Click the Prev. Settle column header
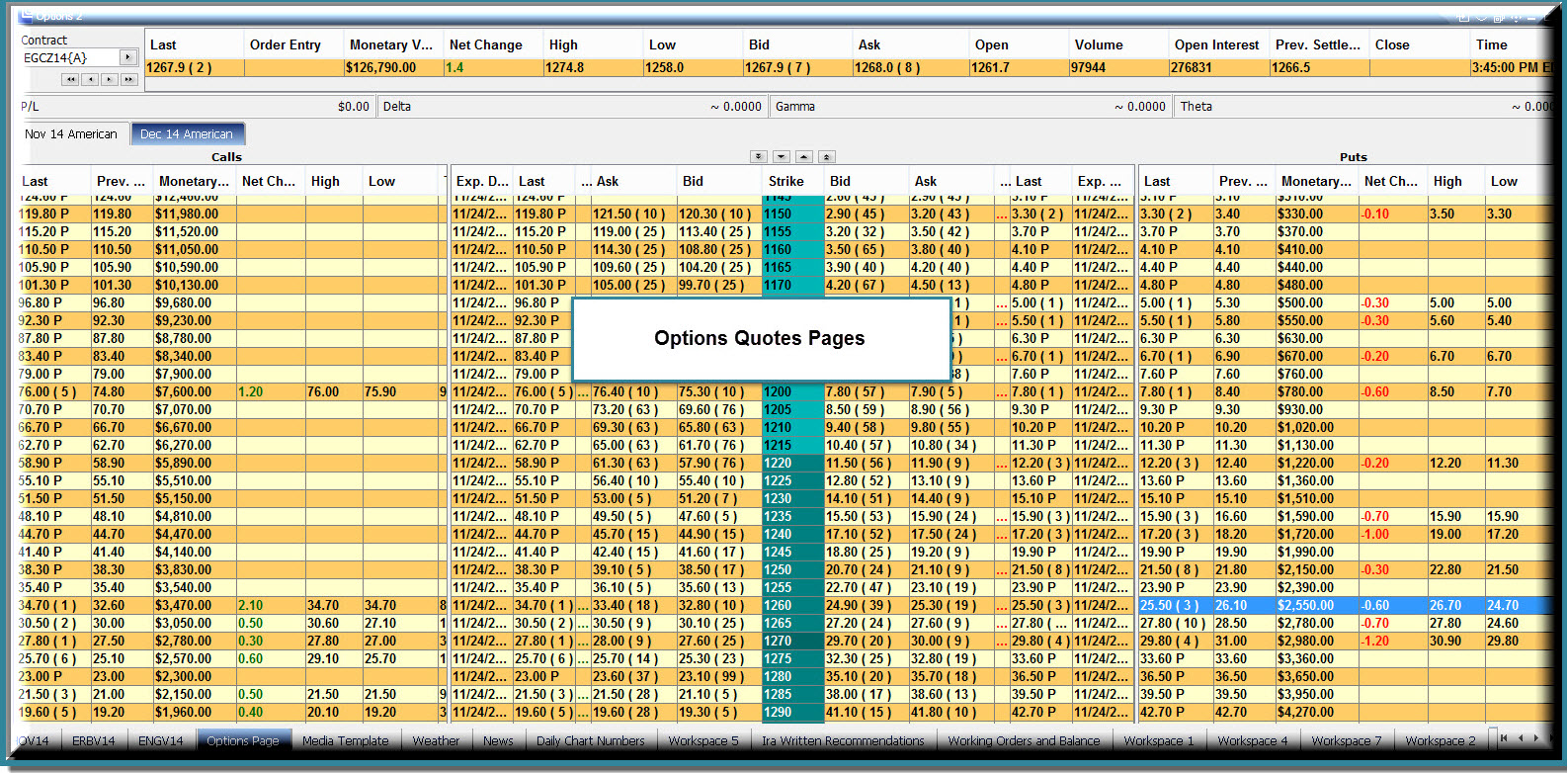The height and width of the screenshot is (773, 1568). (1319, 44)
